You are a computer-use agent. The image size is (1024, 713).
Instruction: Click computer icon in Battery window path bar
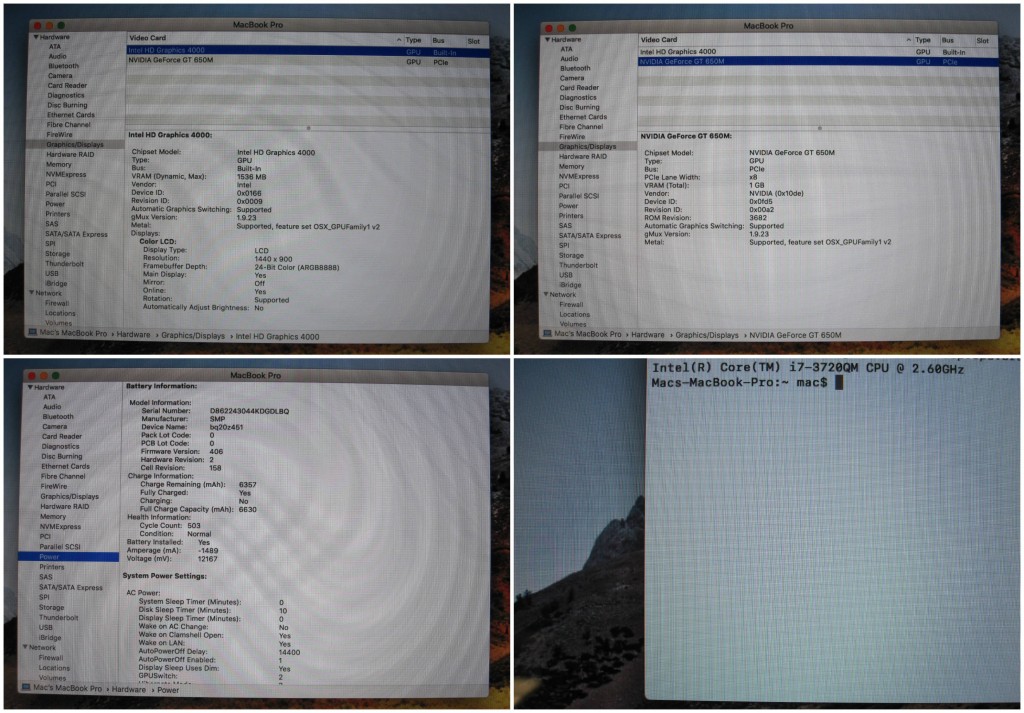coord(26,688)
